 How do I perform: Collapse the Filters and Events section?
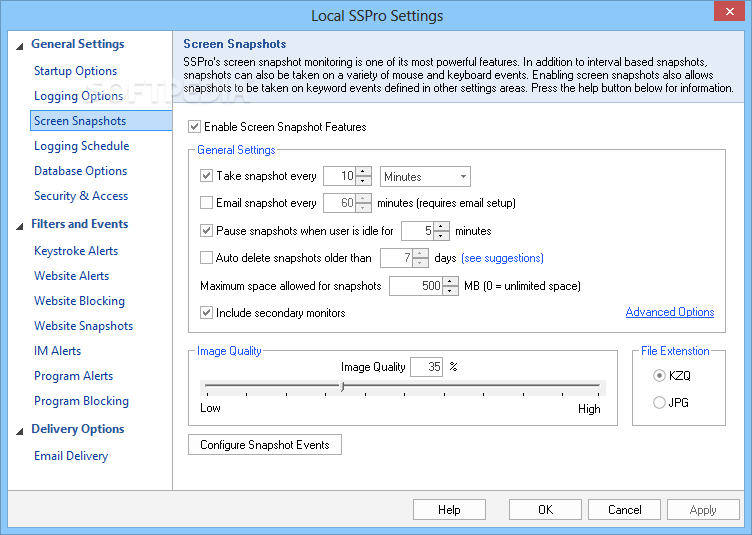pos(20,226)
